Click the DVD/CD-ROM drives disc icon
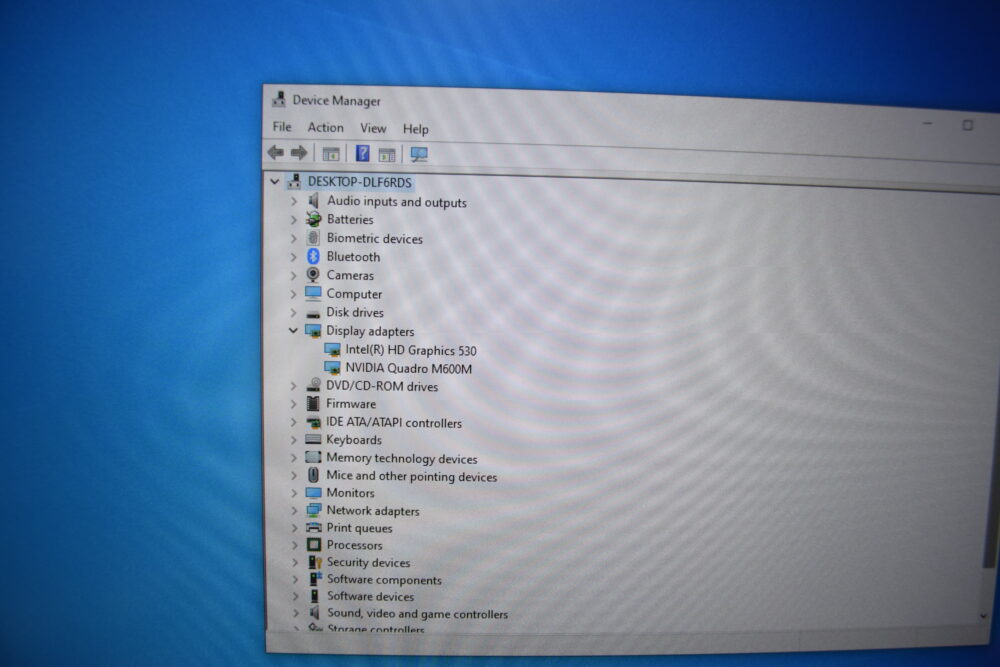1000x667 pixels. click(x=313, y=385)
